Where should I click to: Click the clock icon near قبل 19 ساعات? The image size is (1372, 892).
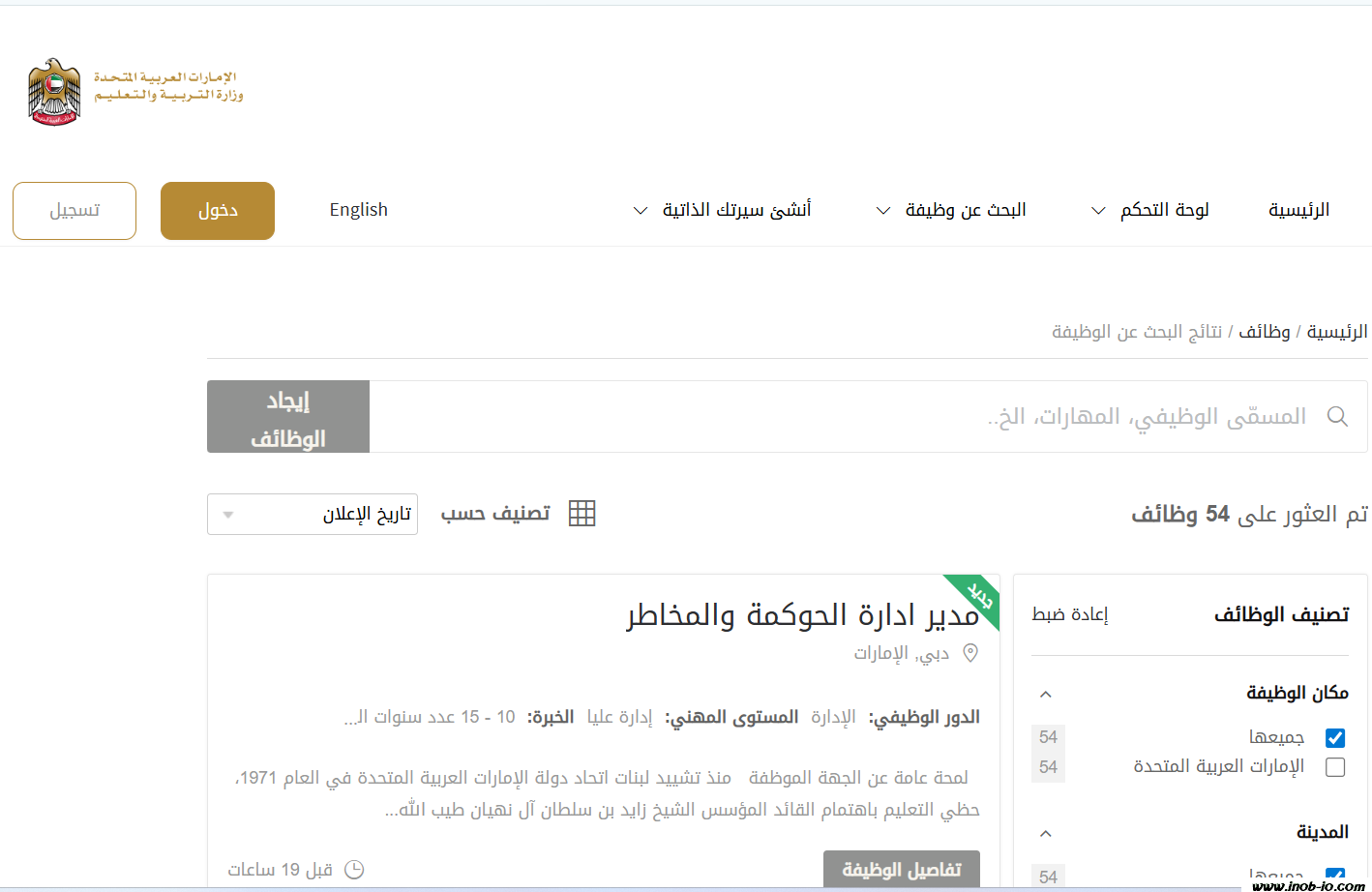pyautogui.click(x=354, y=870)
